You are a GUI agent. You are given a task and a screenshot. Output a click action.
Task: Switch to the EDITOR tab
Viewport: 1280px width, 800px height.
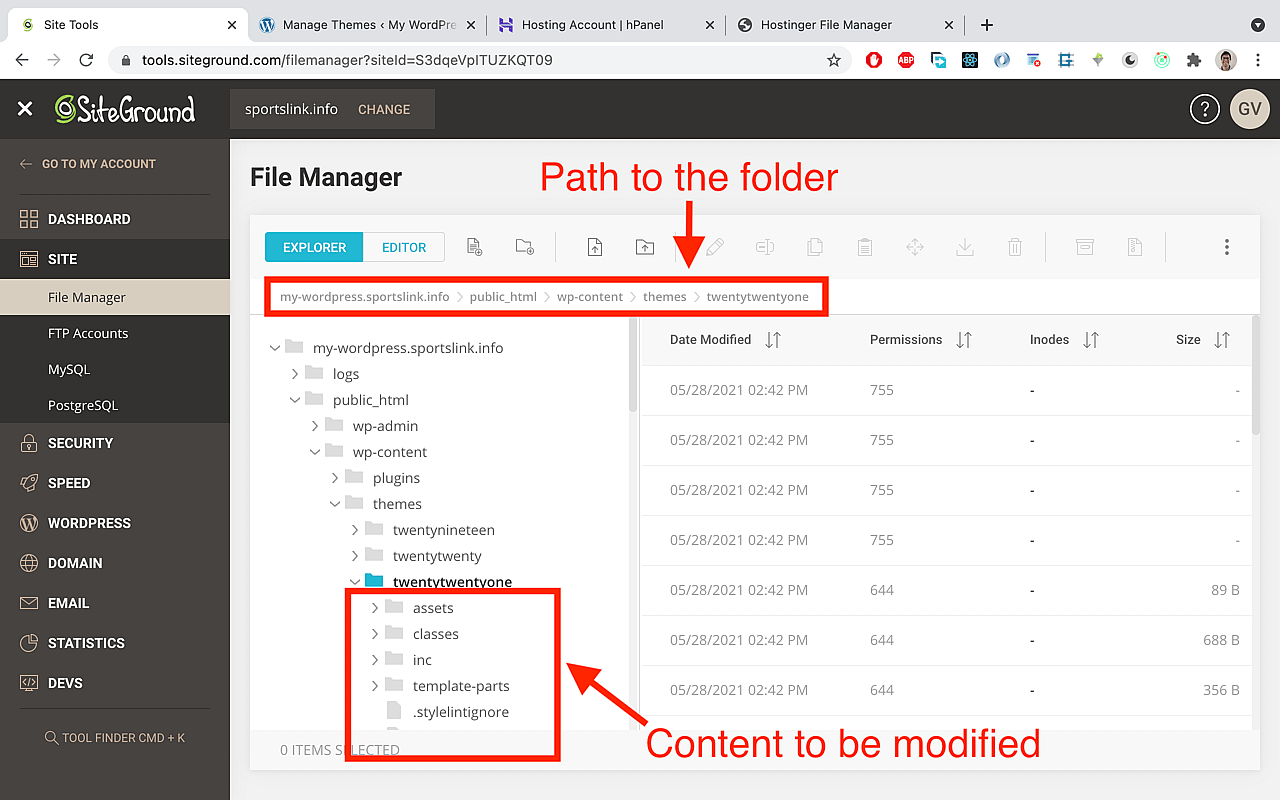(x=404, y=246)
